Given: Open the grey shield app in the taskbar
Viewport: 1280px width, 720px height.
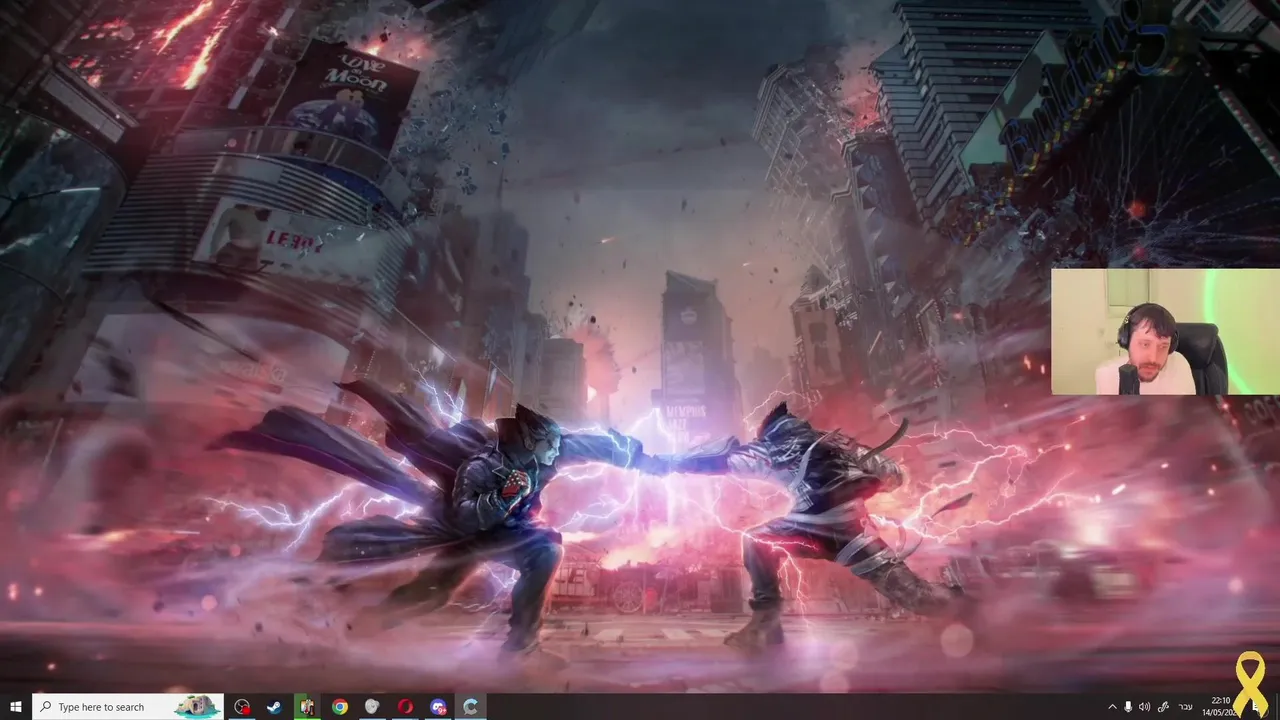Looking at the screenshot, I should [x=372, y=707].
